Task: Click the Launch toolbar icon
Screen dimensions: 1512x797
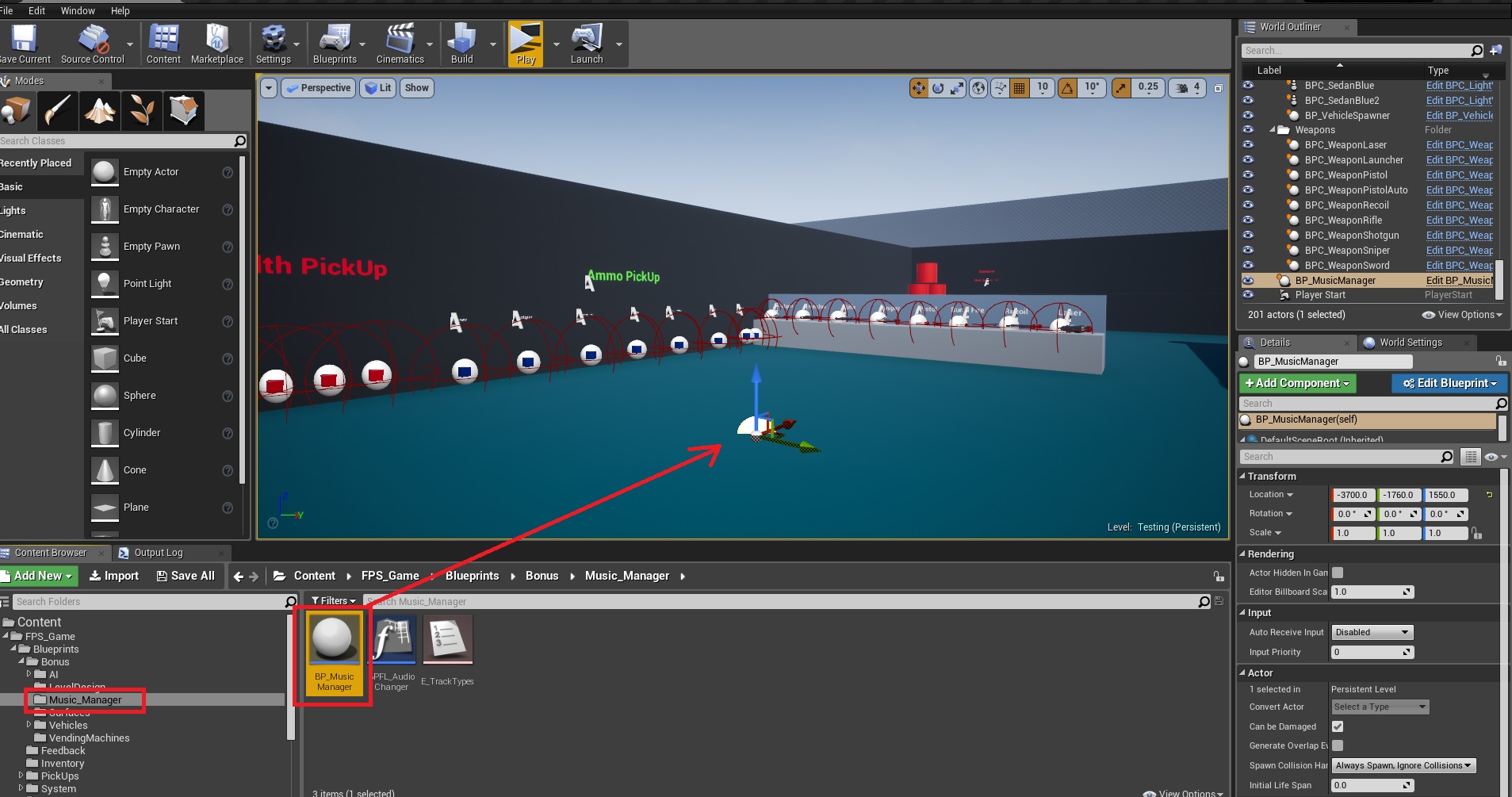Action: click(x=587, y=44)
